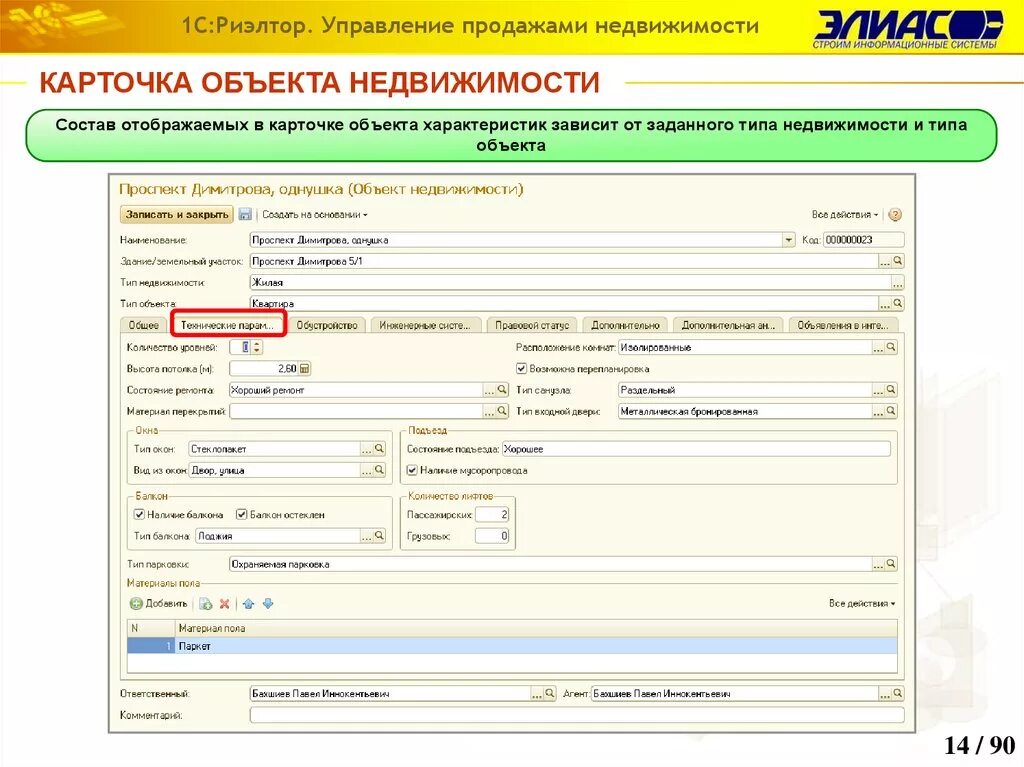
Task: Open top Все действия menu
Action: (844, 214)
